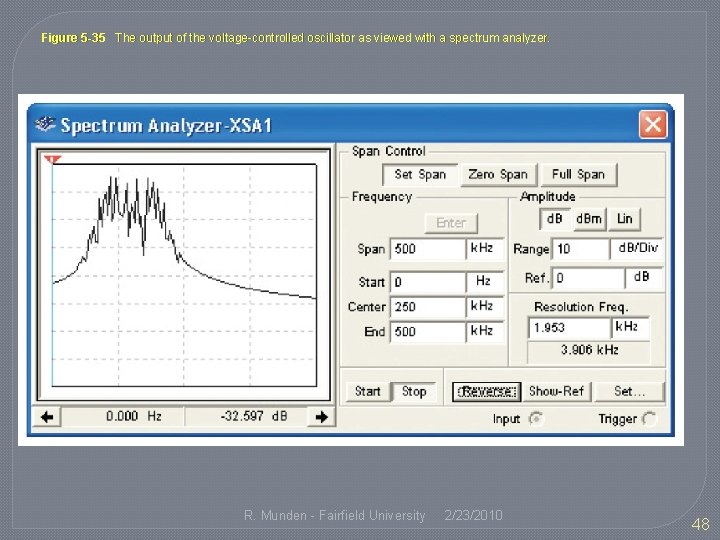Image resolution: width=720 pixels, height=540 pixels.
Task: Switch amplitude to dBm mode
Action: (x=589, y=219)
